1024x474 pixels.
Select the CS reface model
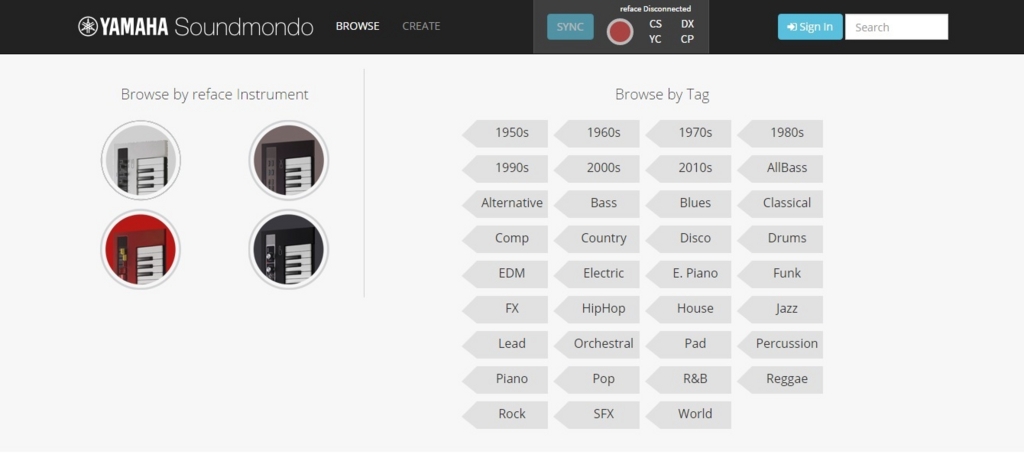656,24
